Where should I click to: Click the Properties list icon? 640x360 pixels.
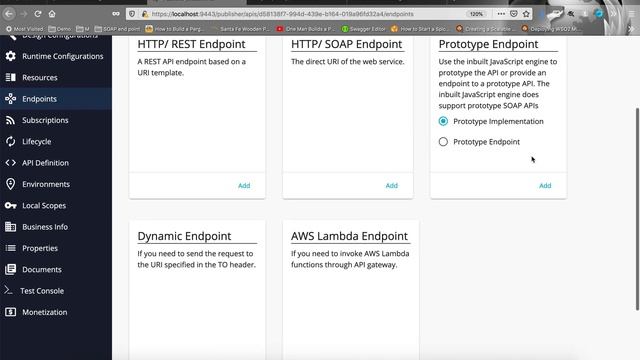(11, 248)
